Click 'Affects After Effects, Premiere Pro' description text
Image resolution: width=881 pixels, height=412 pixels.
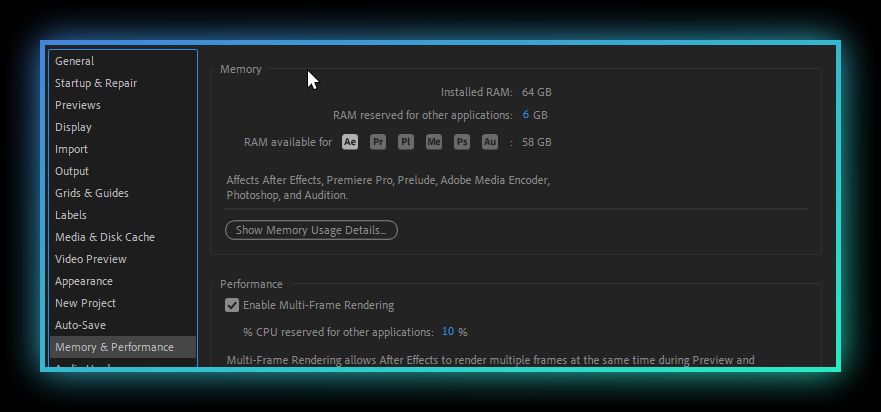pos(388,188)
